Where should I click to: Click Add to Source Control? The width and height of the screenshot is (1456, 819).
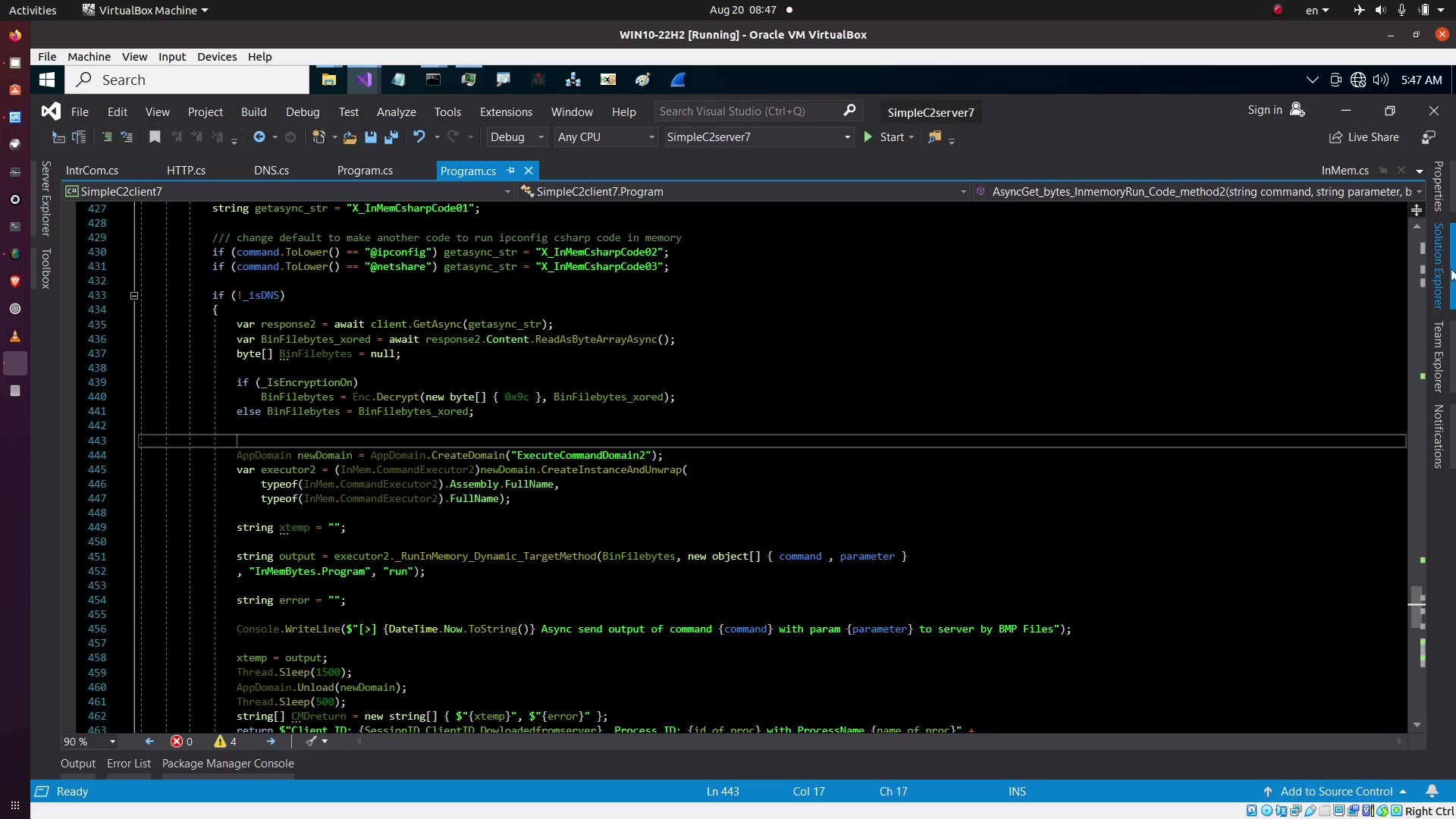tap(1336, 791)
